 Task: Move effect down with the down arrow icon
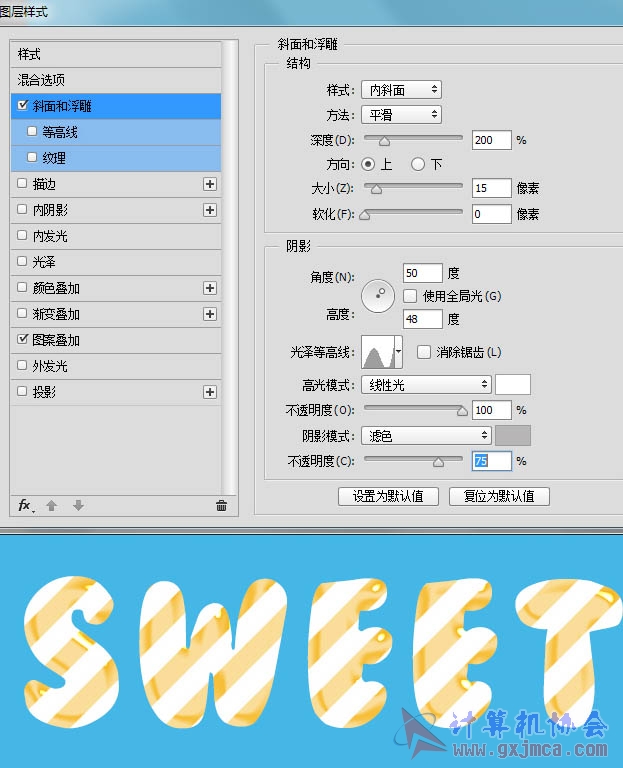tap(78, 505)
